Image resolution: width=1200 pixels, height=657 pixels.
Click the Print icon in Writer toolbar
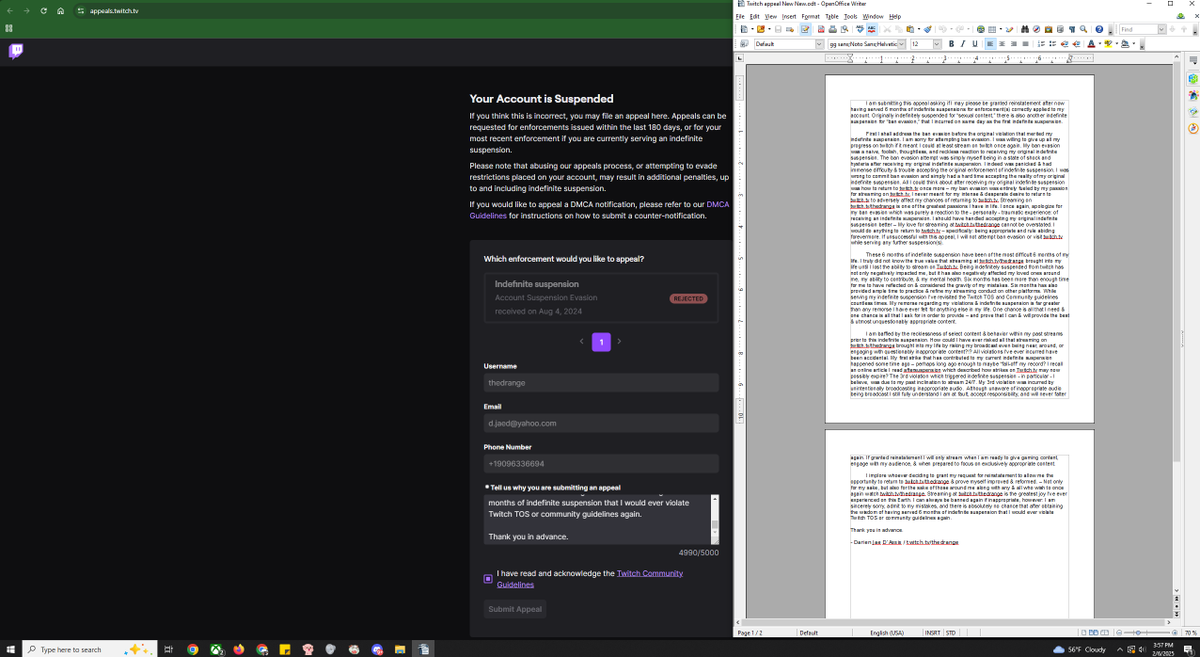click(833, 29)
